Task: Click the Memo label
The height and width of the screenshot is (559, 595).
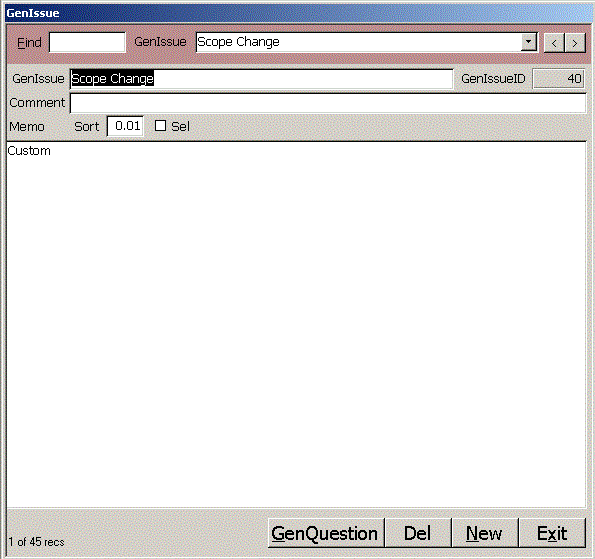Action: coord(27,126)
